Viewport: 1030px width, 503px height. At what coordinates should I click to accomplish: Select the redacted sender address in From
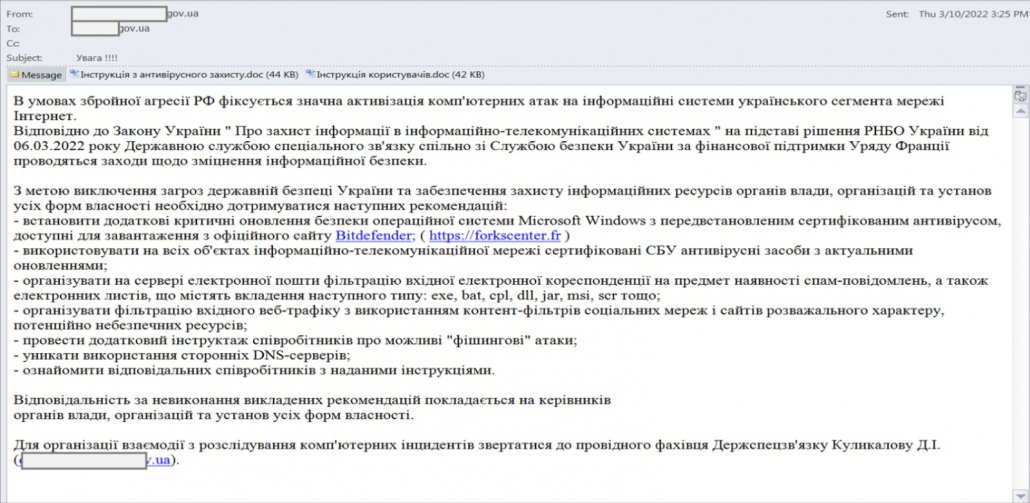pyautogui.click(x=135, y=14)
